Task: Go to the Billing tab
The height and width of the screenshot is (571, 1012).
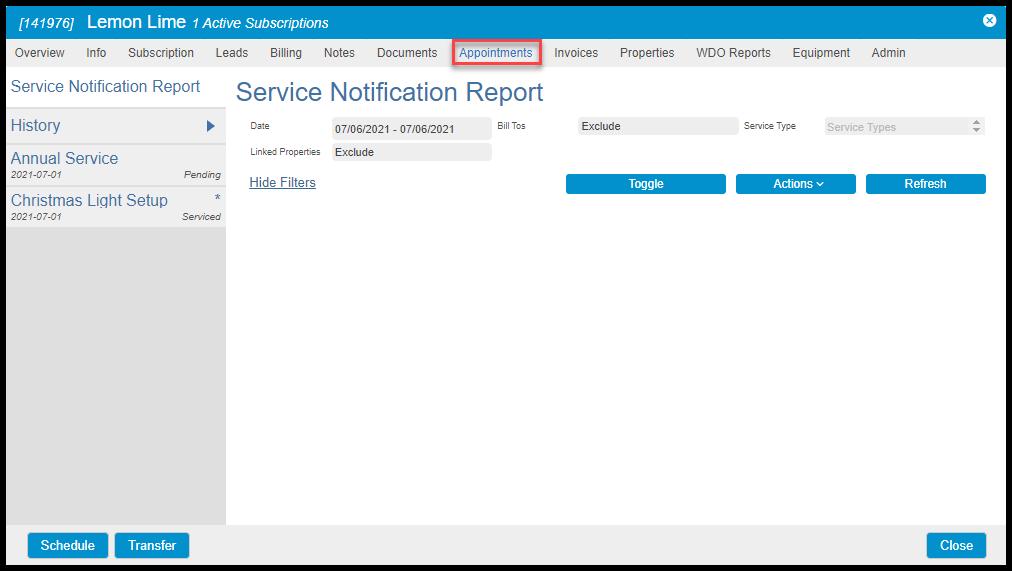Action: click(x=285, y=53)
